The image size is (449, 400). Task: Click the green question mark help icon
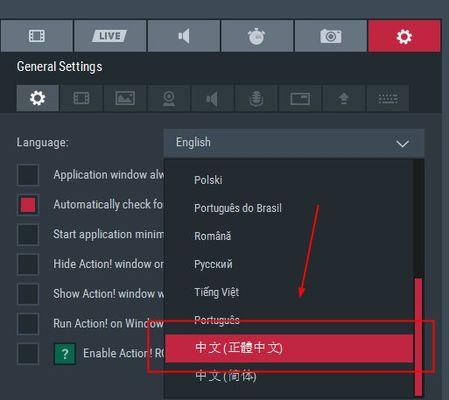[x=65, y=354]
